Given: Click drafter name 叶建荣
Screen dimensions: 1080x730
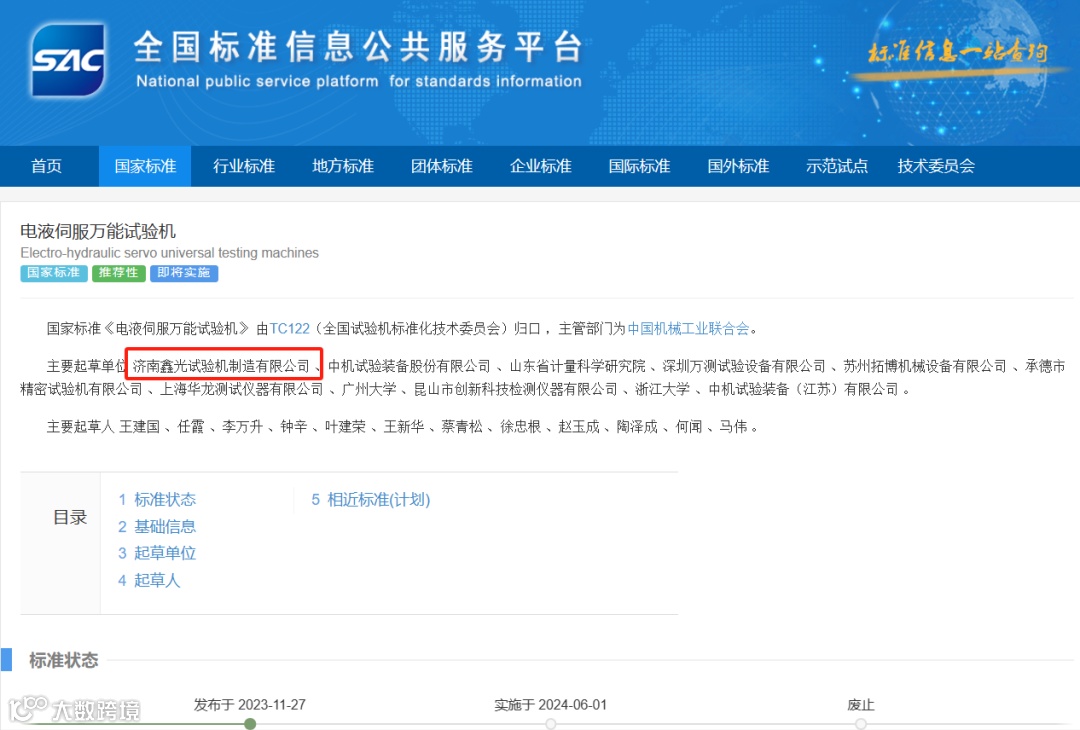Looking at the screenshot, I should [x=345, y=427].
